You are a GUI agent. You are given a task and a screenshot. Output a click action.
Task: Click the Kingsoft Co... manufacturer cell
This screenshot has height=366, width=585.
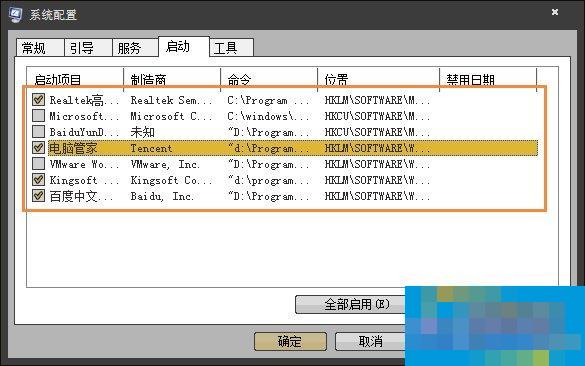coord(171,180)
